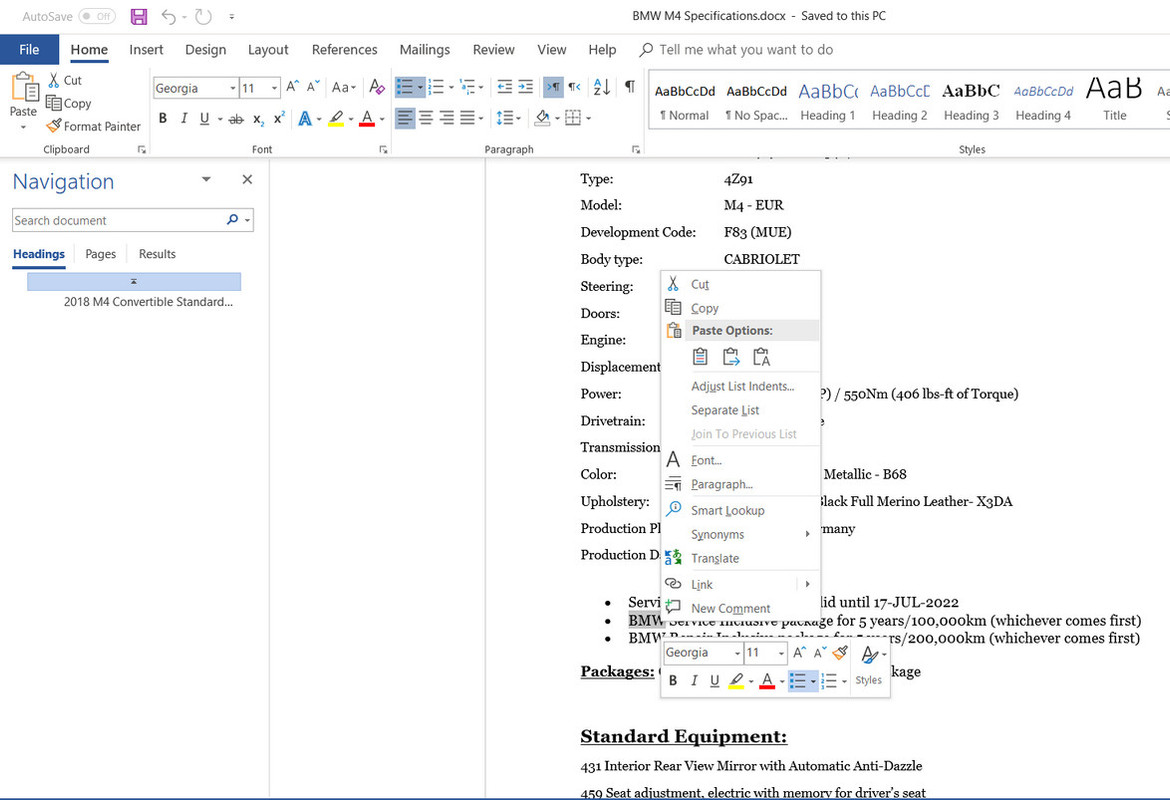Screen dimensions: 1170x800
Task: Toggle left-to-right text direction
Action: pos(553,87)
